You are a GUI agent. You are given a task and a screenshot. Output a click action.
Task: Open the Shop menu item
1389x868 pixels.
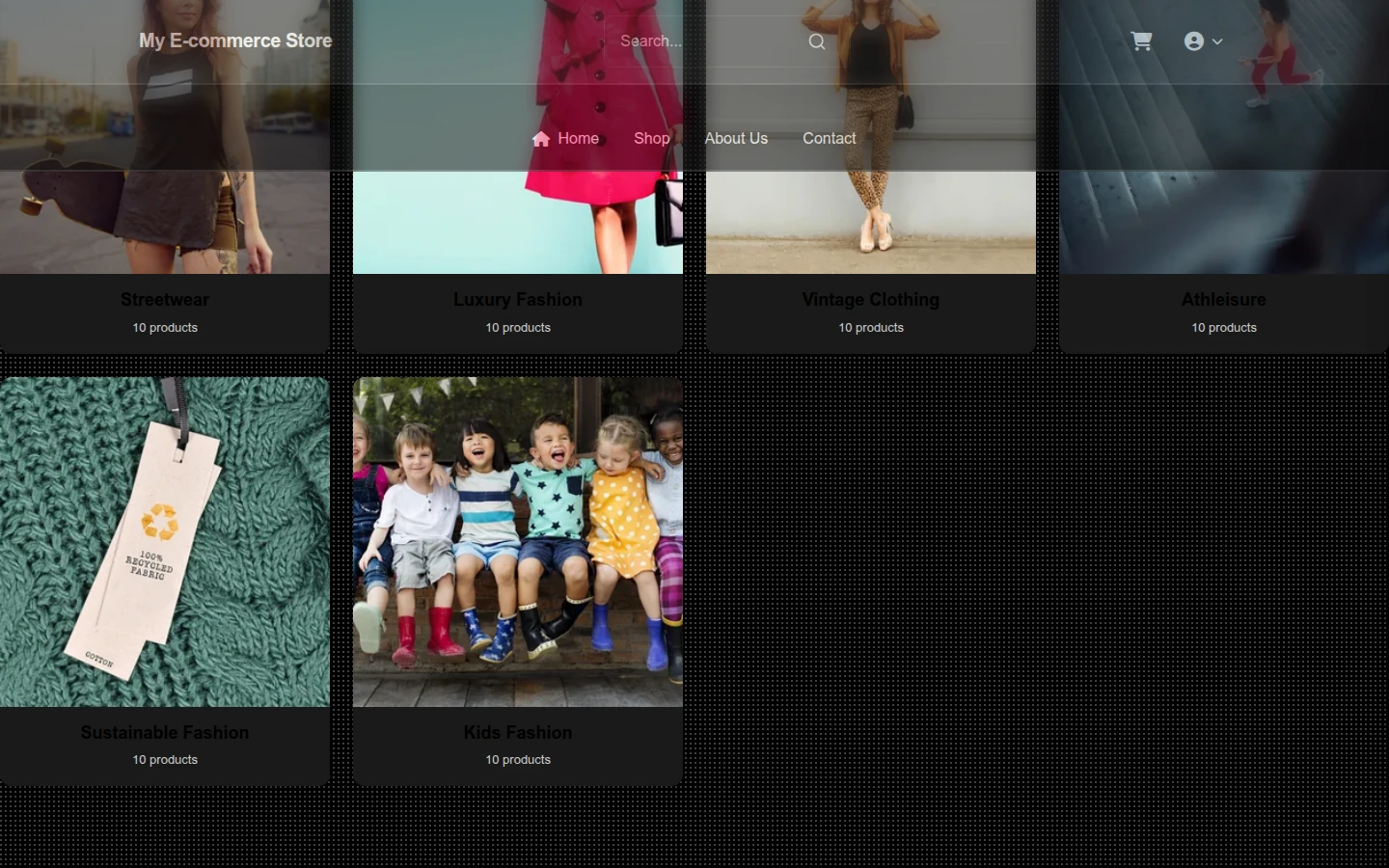(652, 138)
